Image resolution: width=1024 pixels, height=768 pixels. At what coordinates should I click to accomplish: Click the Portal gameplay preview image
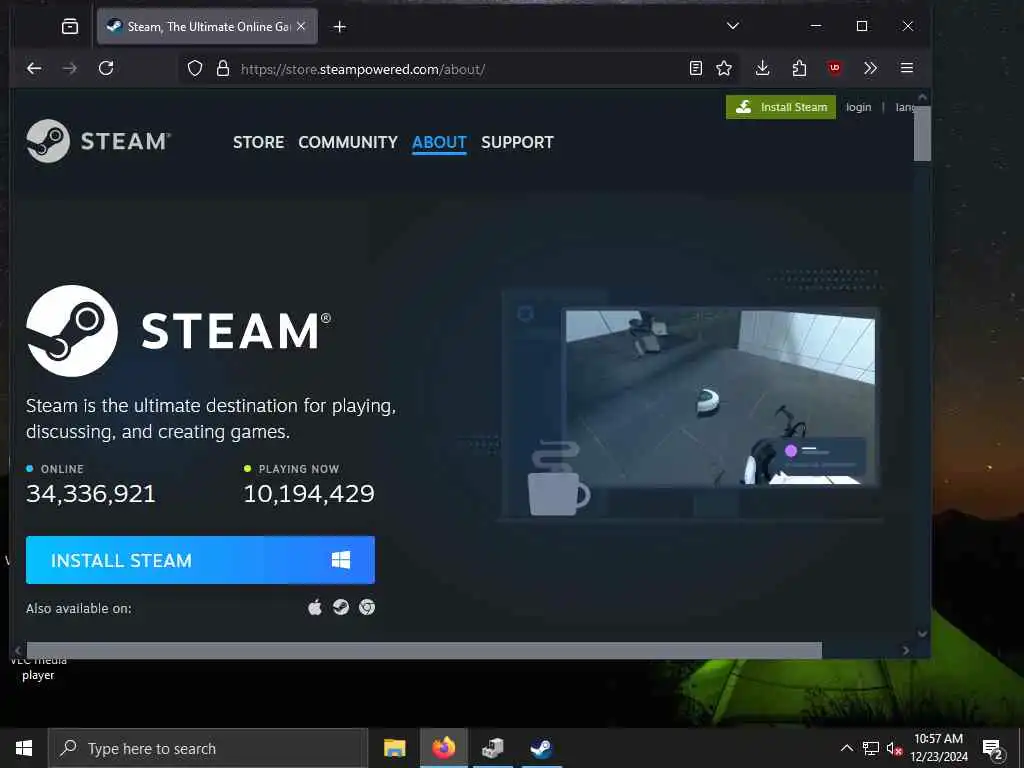(720, 397)
